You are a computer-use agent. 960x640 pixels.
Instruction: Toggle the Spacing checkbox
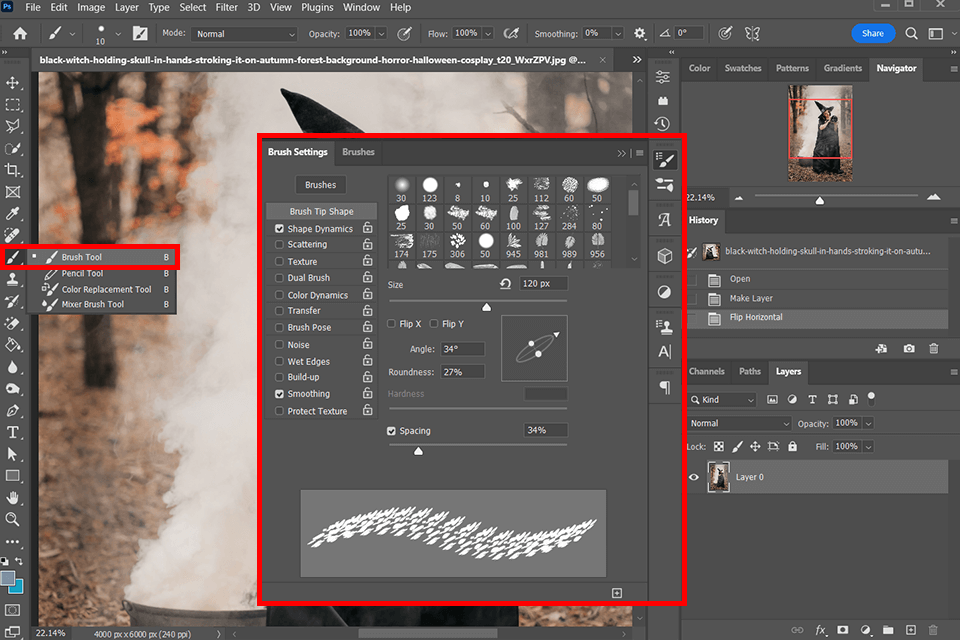[x=391, y=431]
